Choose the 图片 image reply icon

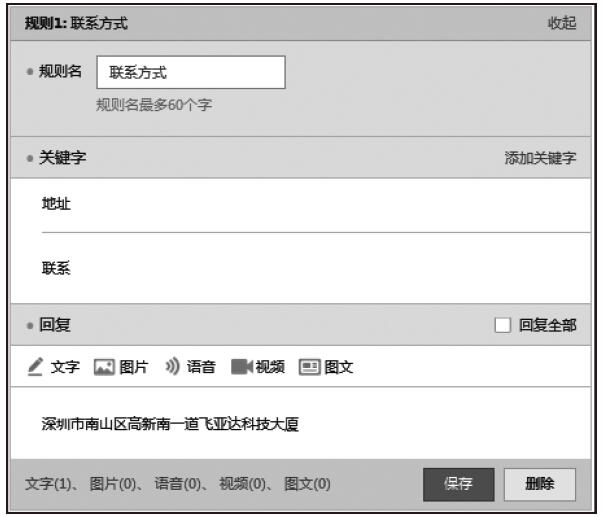coord(104,367)
